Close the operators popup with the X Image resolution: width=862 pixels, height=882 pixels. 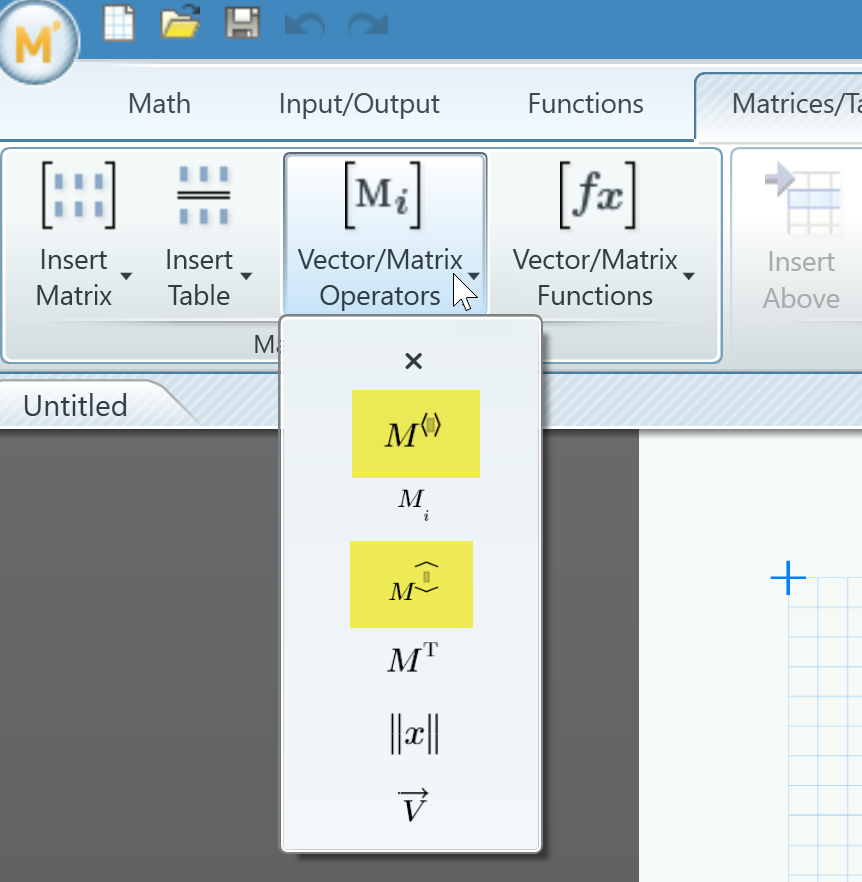413,361
